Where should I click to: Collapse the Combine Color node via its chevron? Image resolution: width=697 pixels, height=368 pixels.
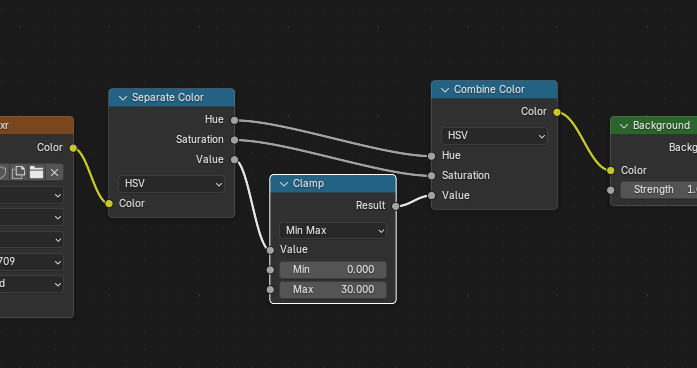click(445, 90)
